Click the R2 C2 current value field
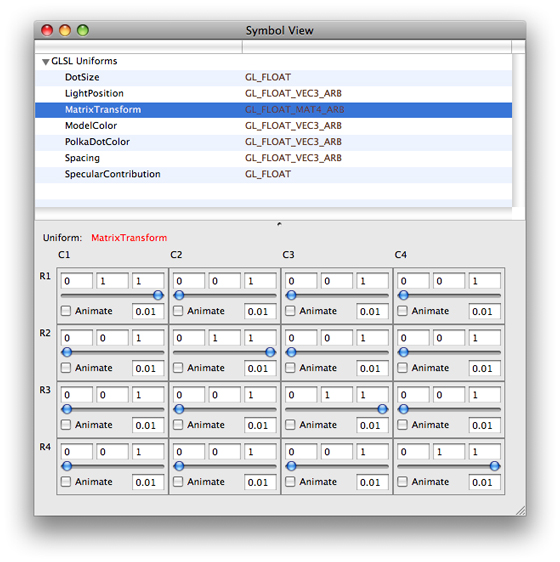 pos(224,338)
